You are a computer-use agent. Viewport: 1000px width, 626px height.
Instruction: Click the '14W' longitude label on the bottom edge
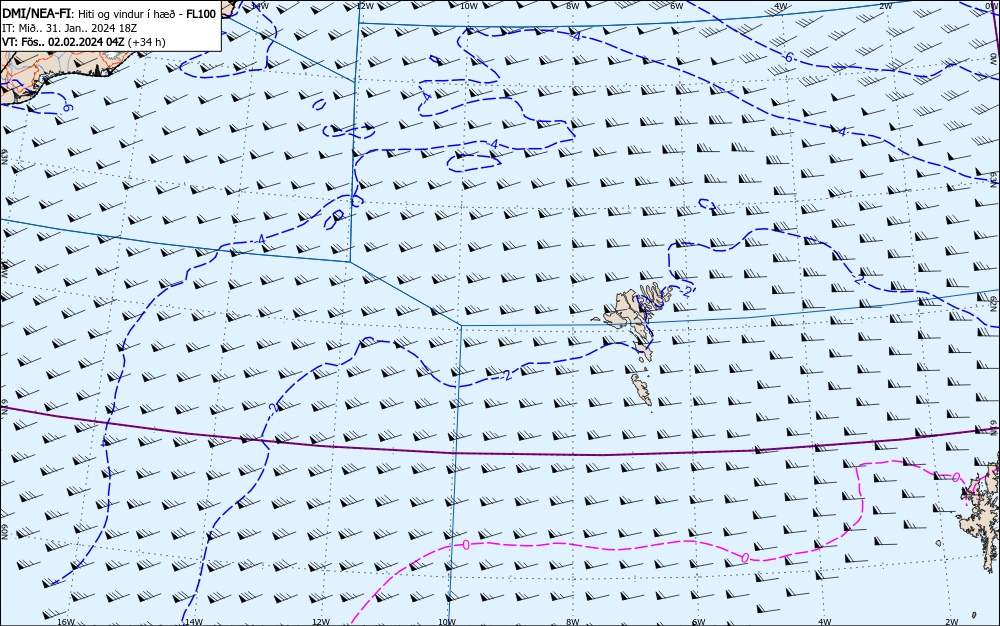(193, 622)
